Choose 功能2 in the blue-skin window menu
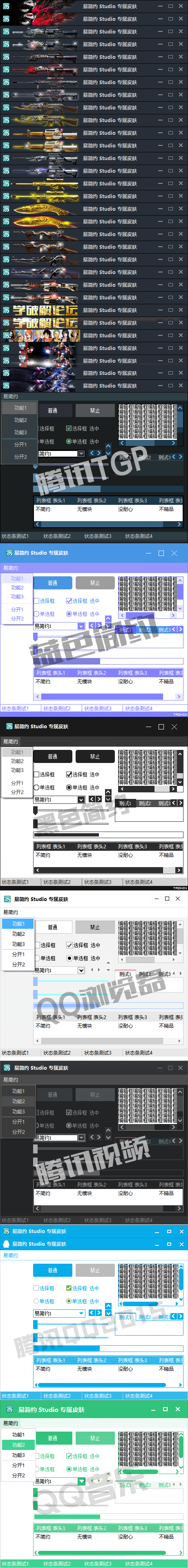The width and height of the screenshot is (188, 1568). (17, 587)
